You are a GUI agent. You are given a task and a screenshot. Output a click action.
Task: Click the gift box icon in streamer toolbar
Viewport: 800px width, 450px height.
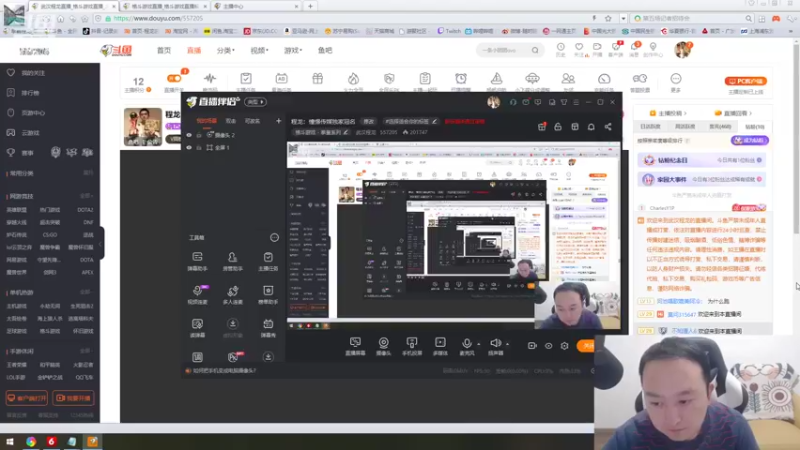point(317,79)
